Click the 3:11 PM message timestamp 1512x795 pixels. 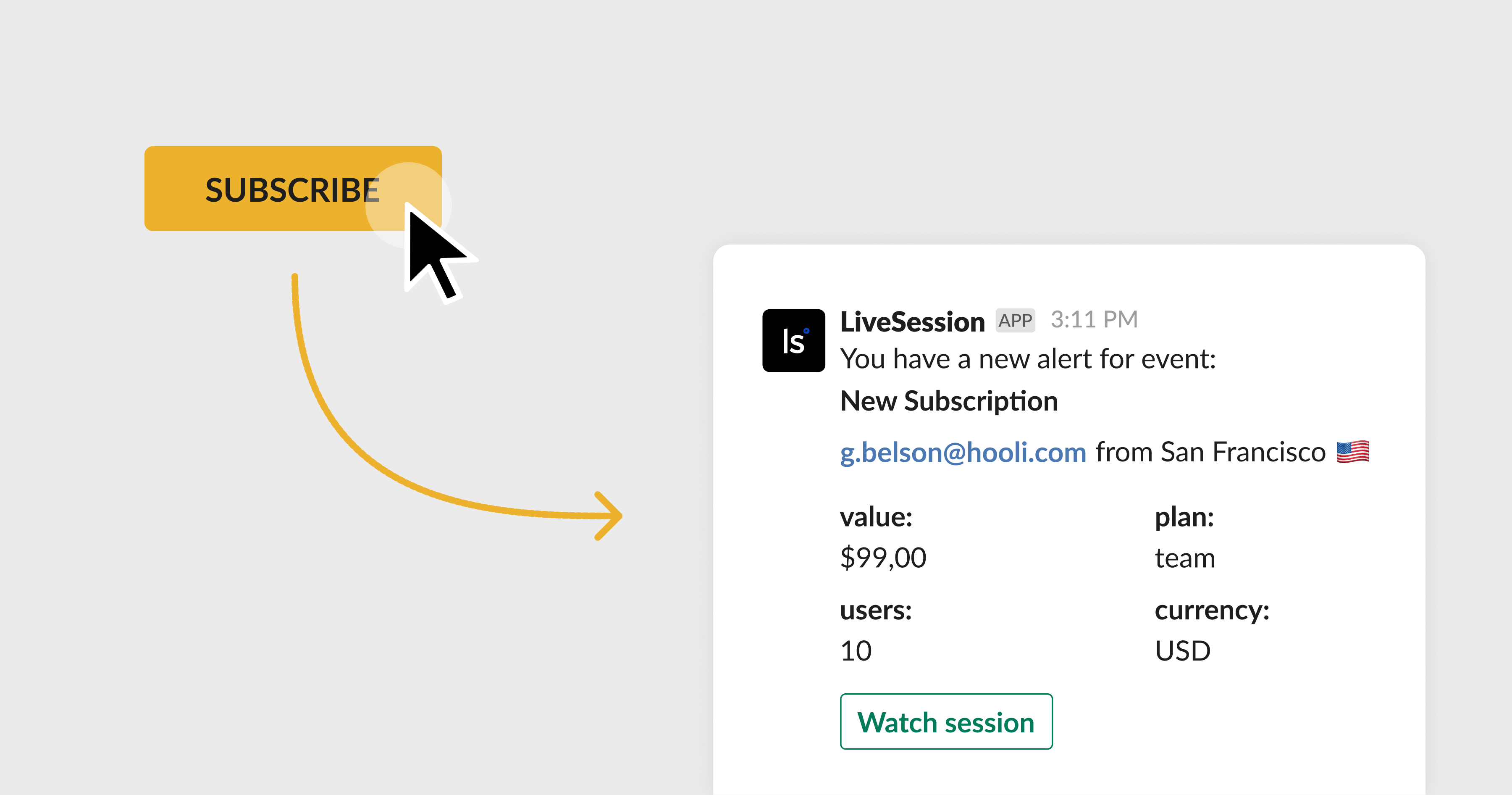click(1094, 320)
